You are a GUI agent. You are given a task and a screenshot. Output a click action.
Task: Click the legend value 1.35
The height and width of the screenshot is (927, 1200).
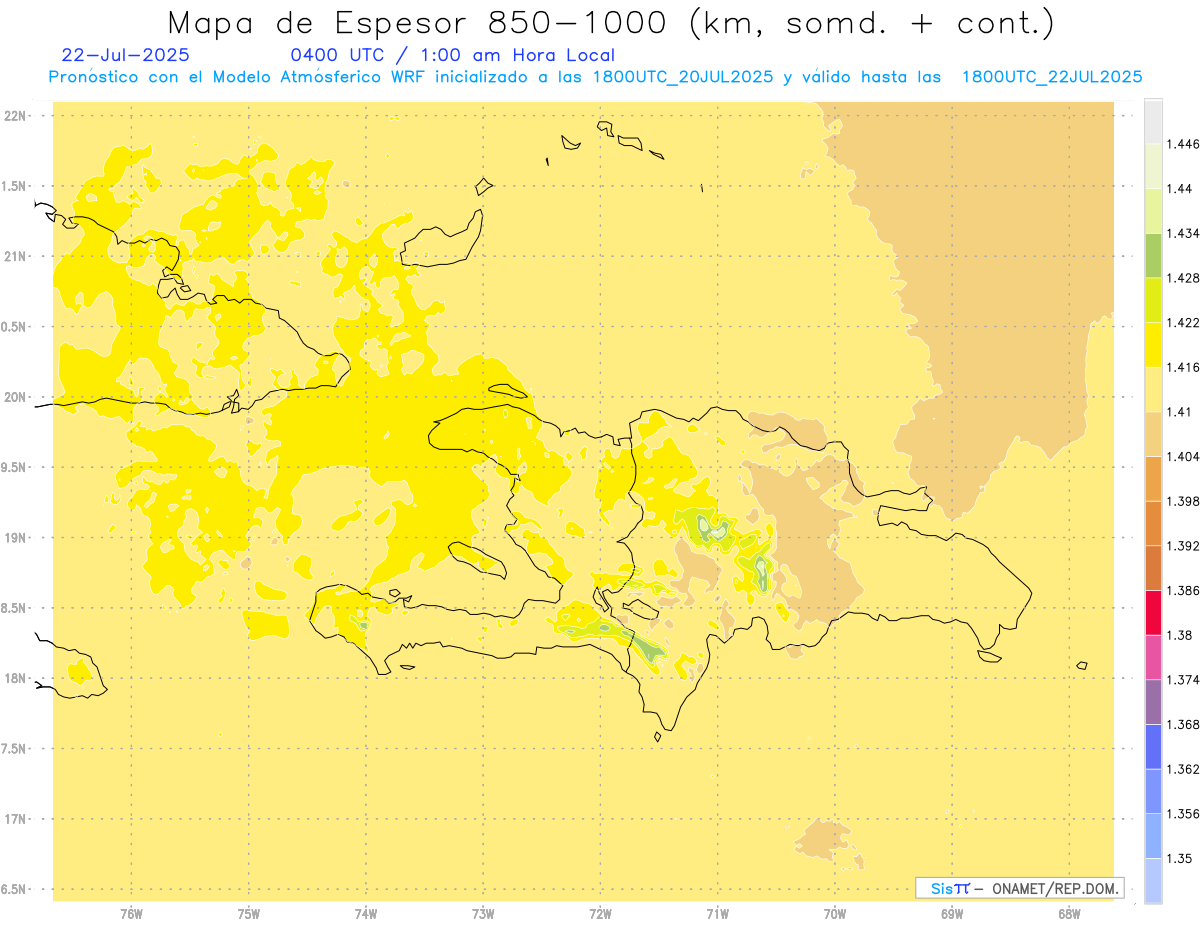(x=1180, y=858)
